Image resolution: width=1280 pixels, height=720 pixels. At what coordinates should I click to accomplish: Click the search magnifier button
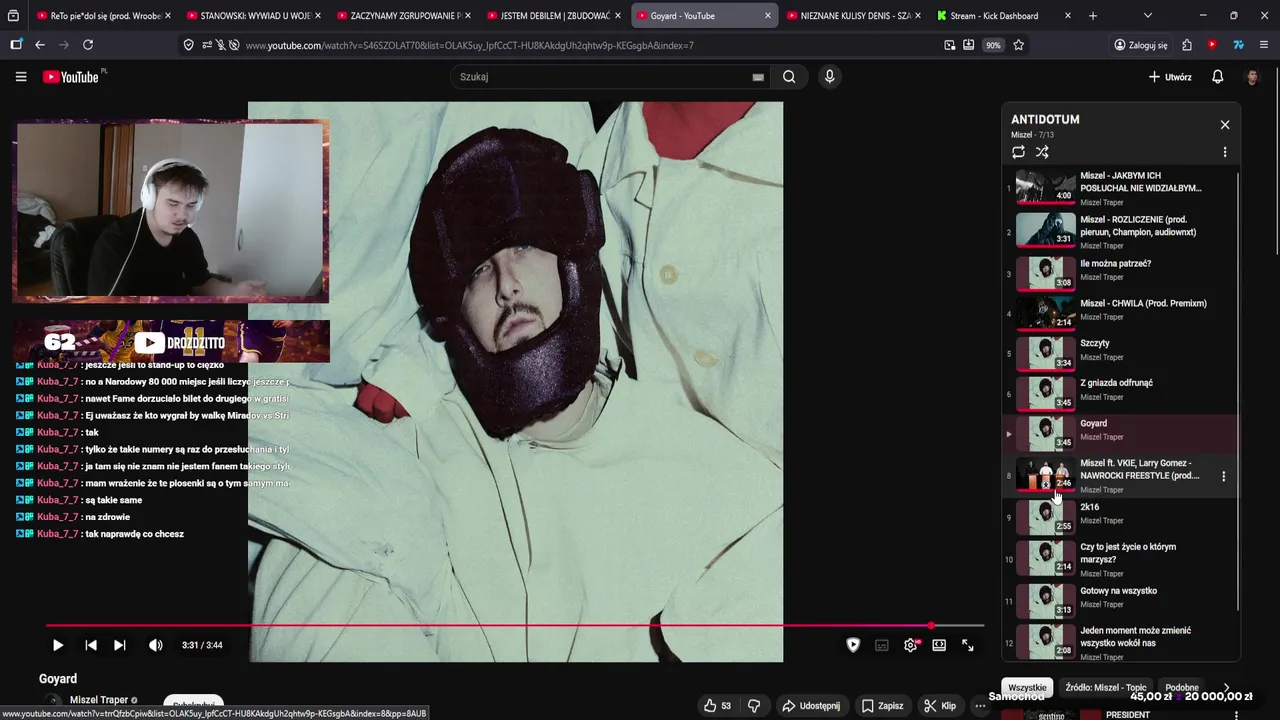789,77
